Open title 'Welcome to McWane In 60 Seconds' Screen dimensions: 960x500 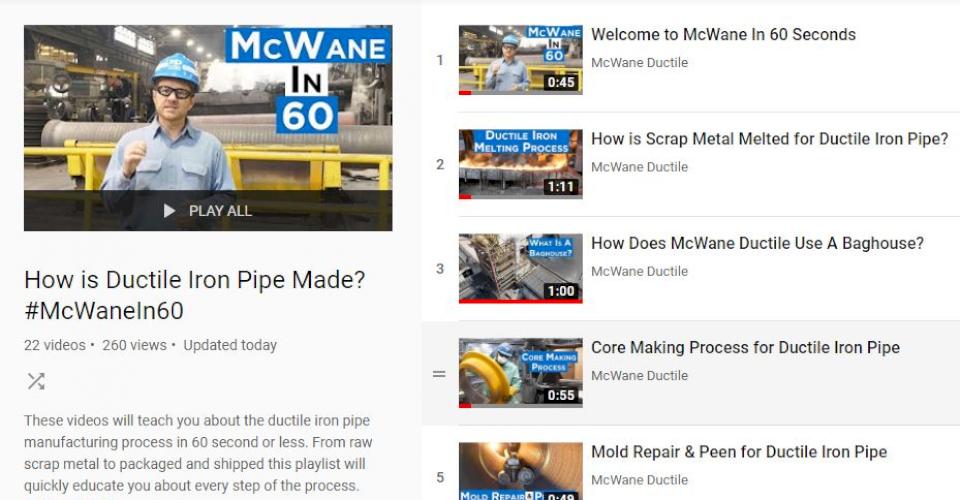[x=723, y=34]
